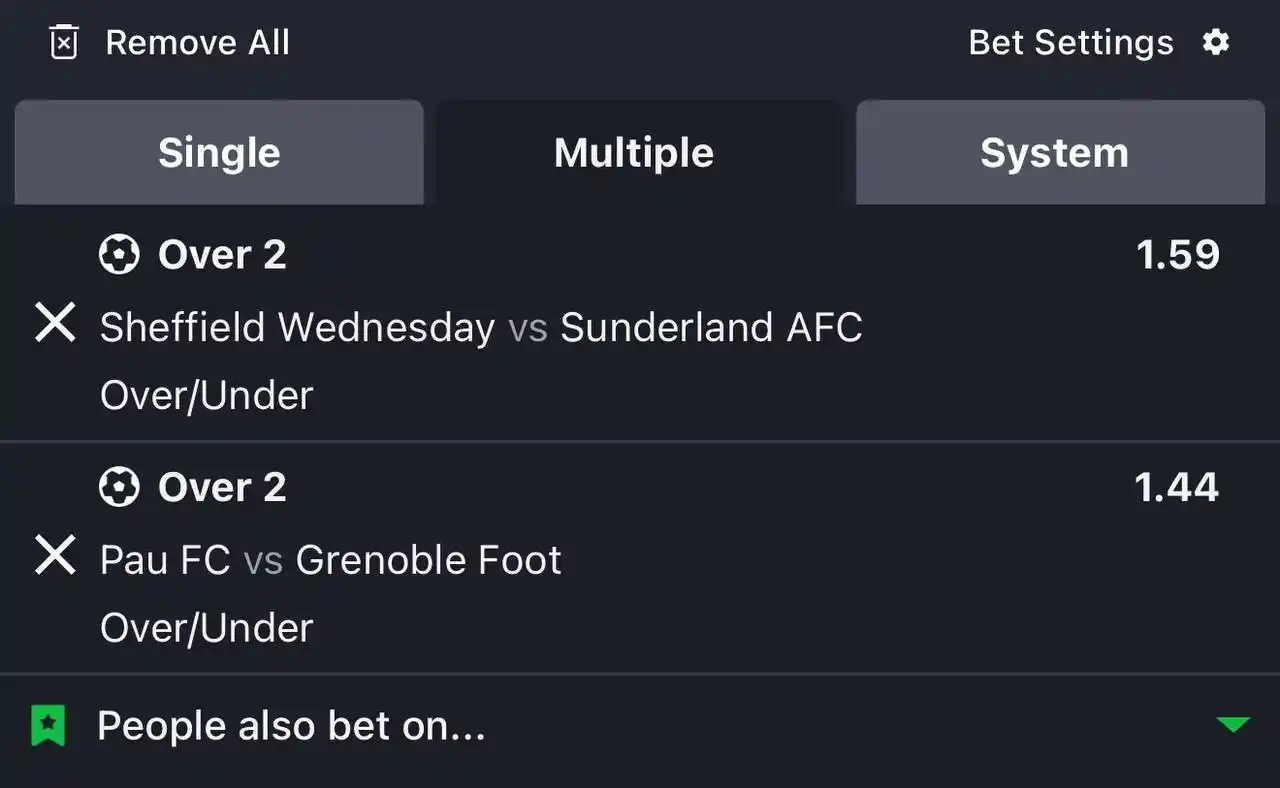Click soccer ball icon beside second Over 2
This screenshot has width=1280, height=788.
119,487
